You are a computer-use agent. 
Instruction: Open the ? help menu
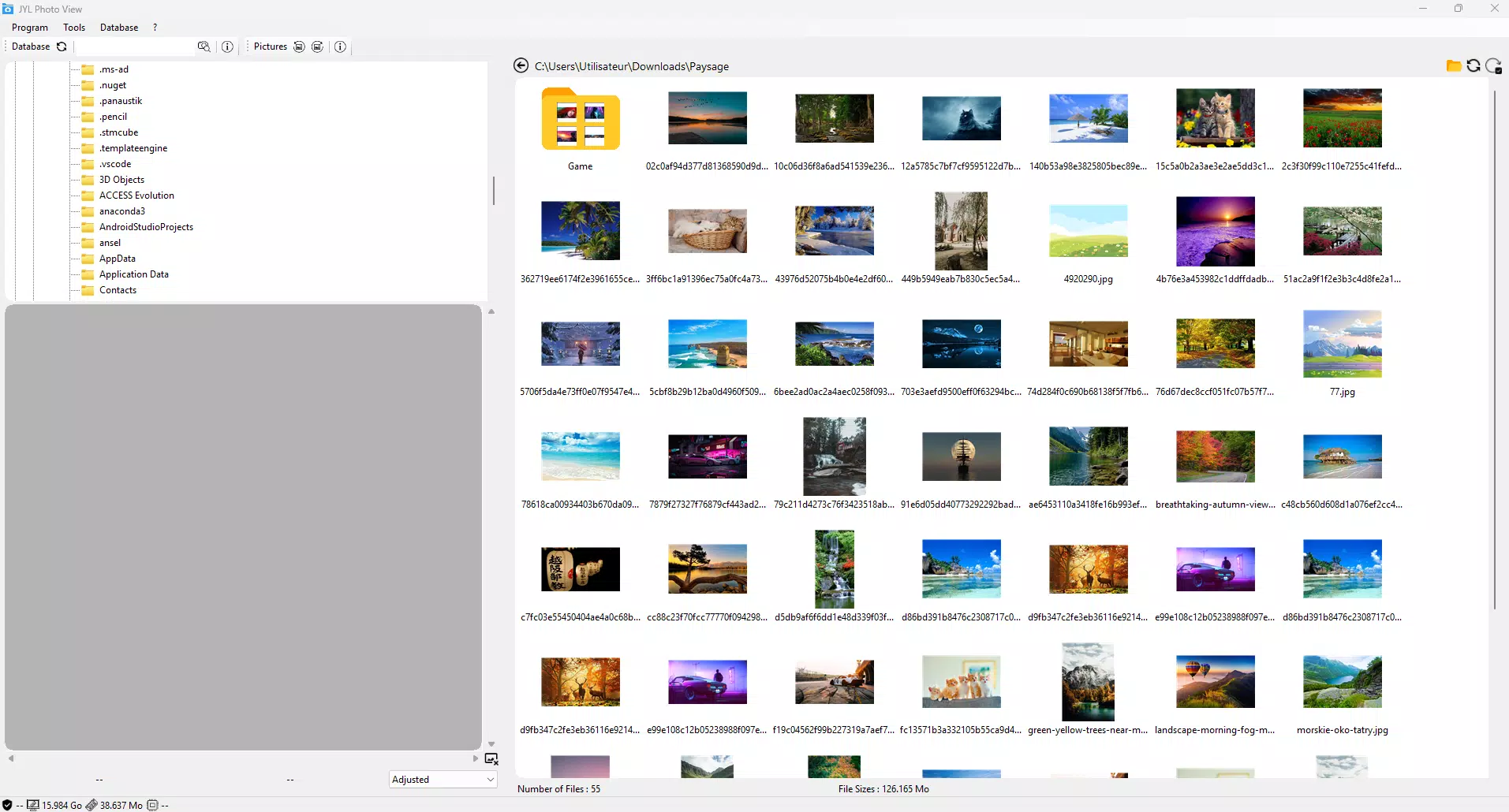155,27
